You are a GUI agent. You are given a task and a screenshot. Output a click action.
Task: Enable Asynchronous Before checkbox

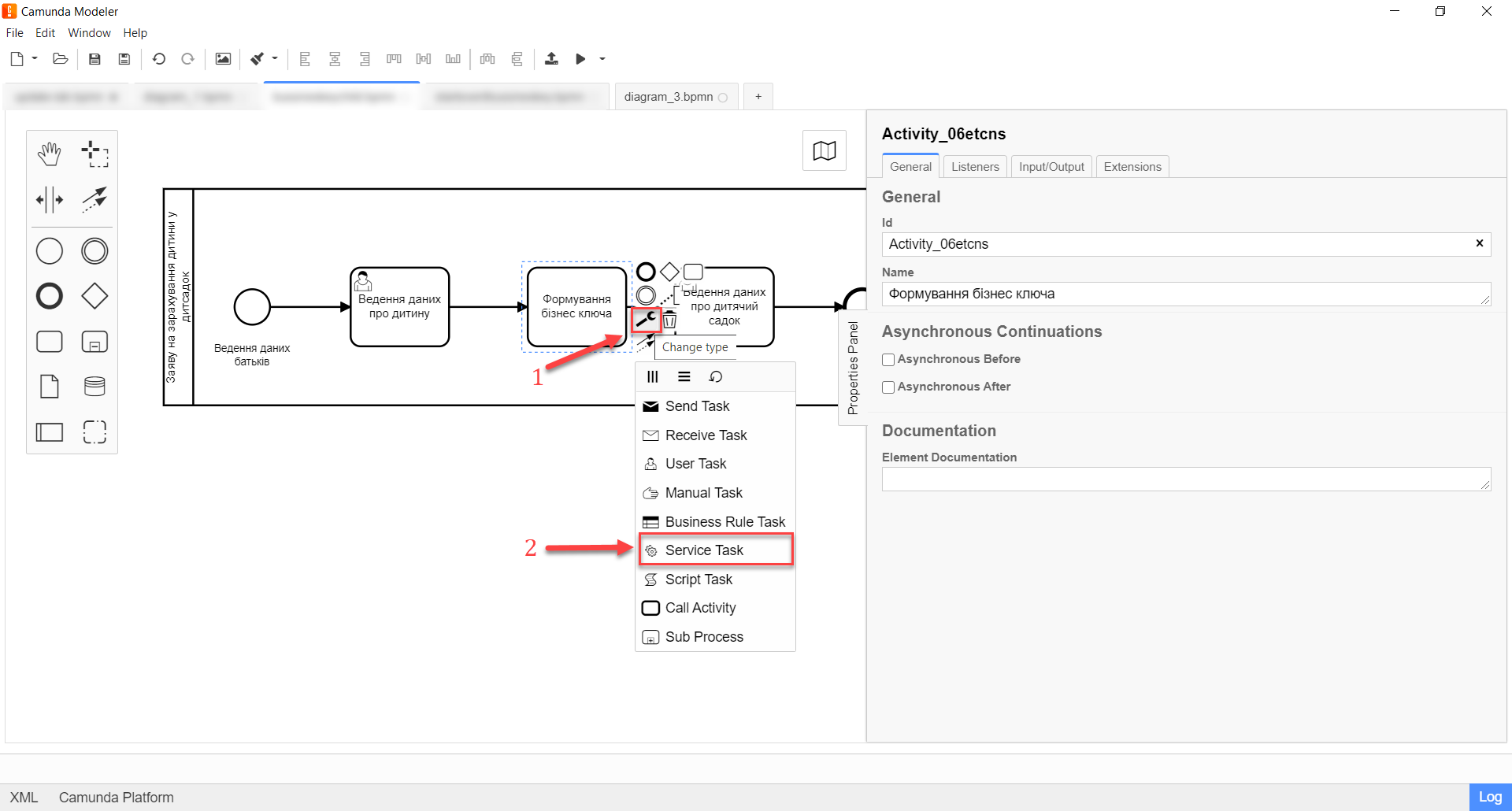[888, 360]
